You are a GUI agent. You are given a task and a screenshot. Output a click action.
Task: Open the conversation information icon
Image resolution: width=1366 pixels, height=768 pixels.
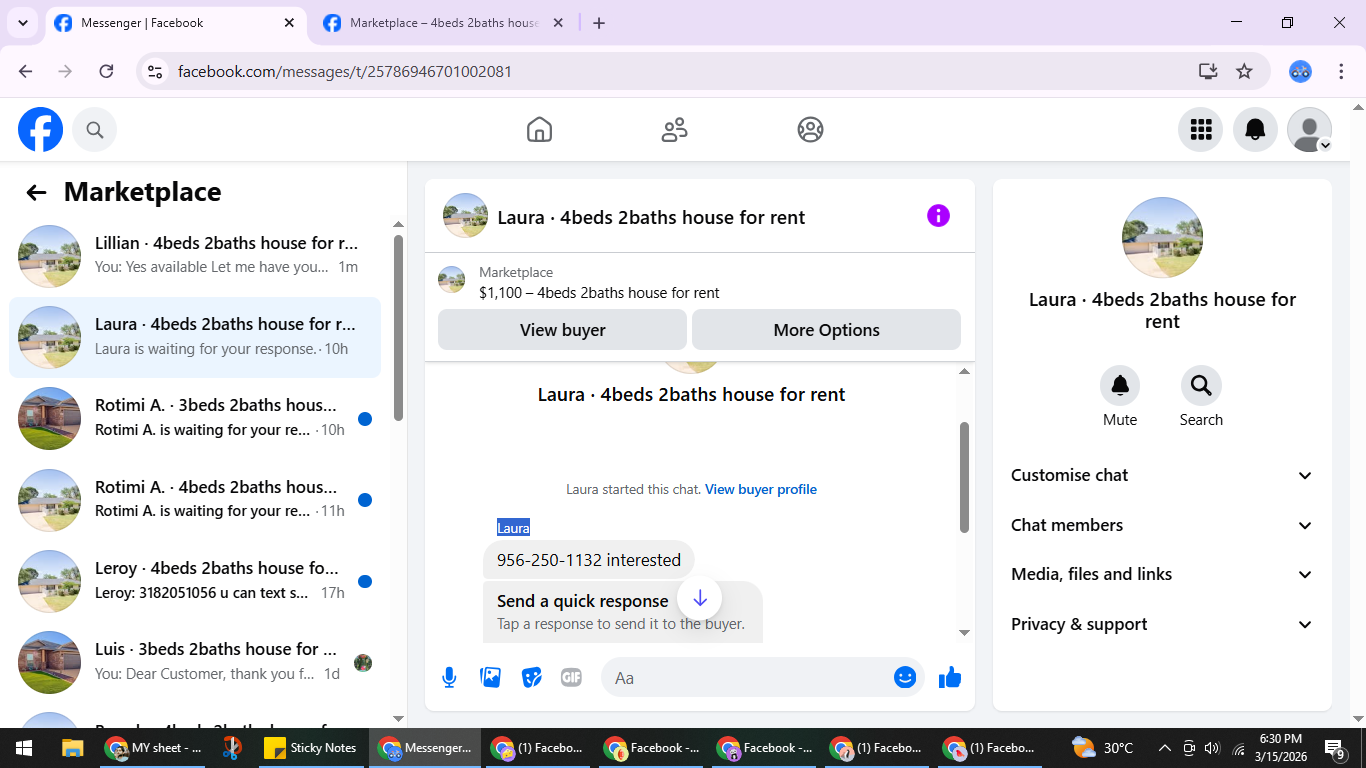(938, 216)
